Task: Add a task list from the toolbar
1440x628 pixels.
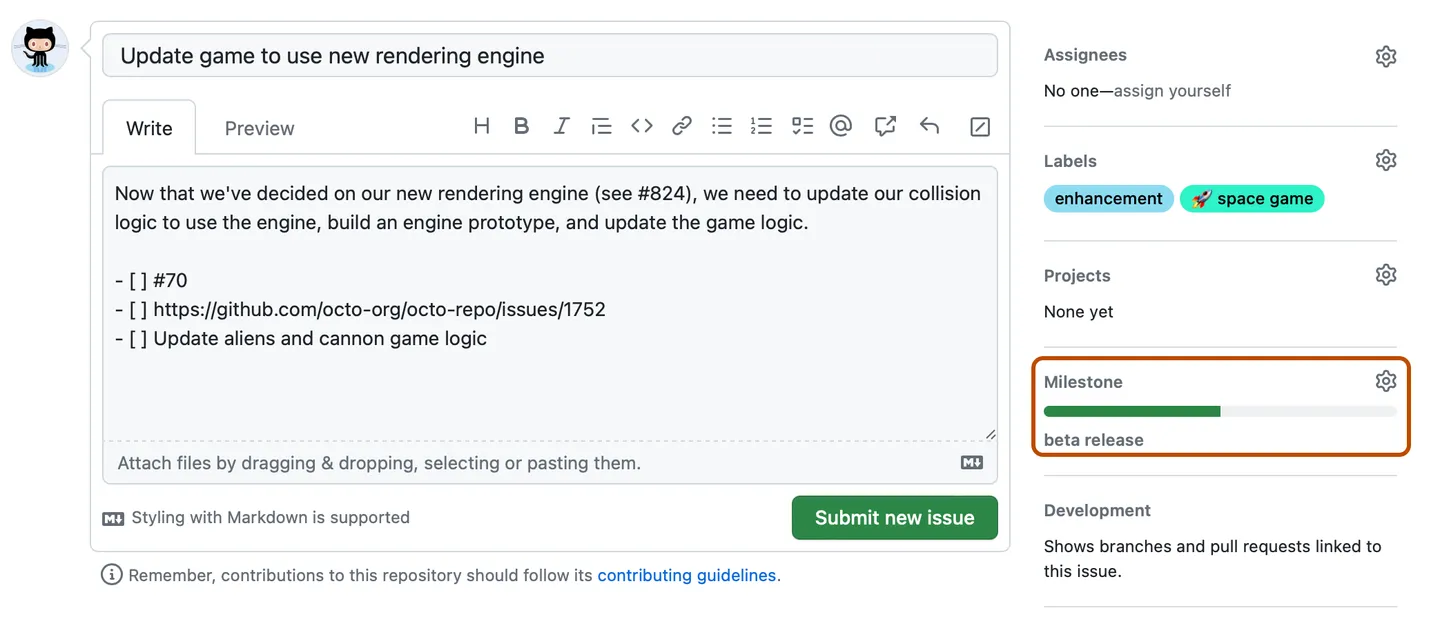Action: (802, 126)
